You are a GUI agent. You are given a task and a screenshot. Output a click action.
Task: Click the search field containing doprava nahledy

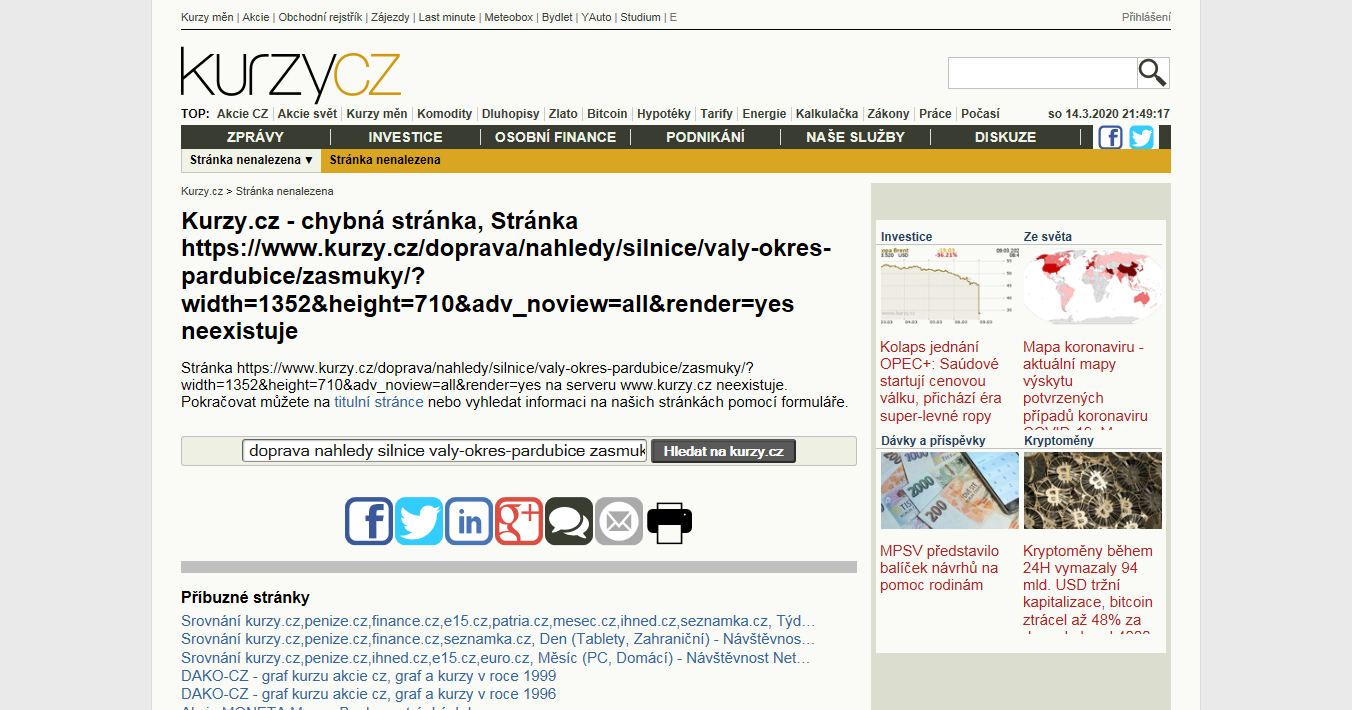coord(445,451)
